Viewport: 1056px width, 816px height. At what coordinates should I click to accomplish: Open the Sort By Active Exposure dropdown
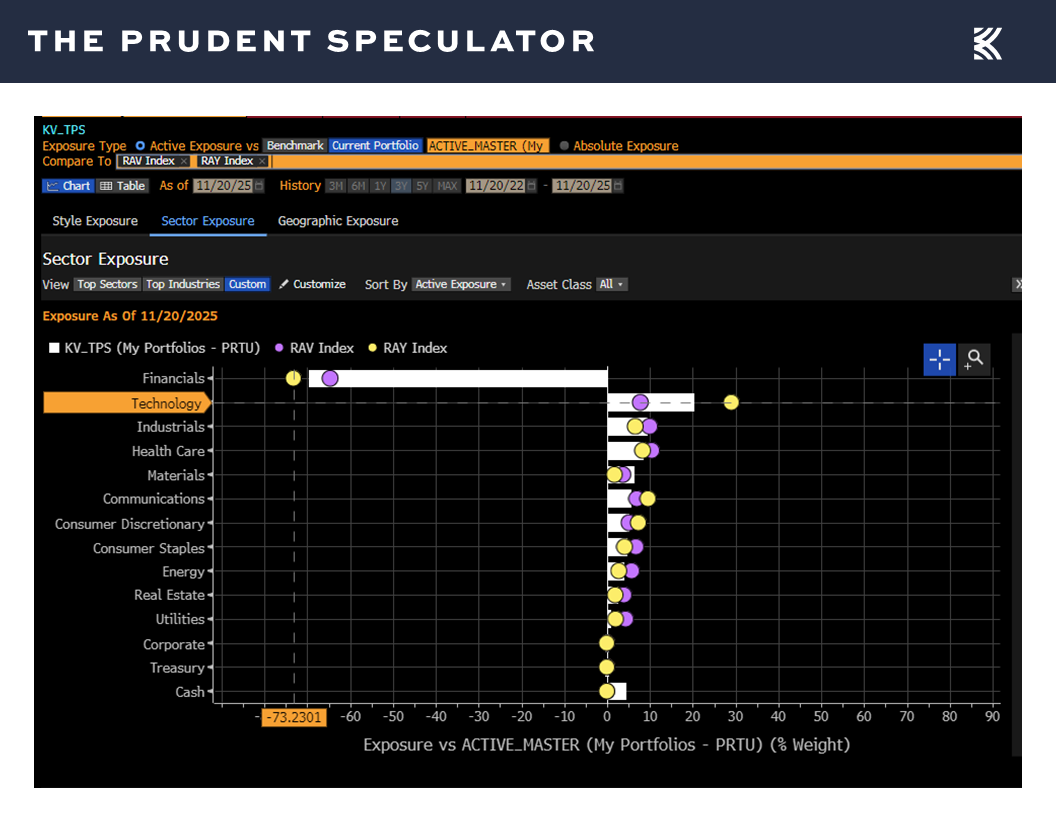coord(461,284)
